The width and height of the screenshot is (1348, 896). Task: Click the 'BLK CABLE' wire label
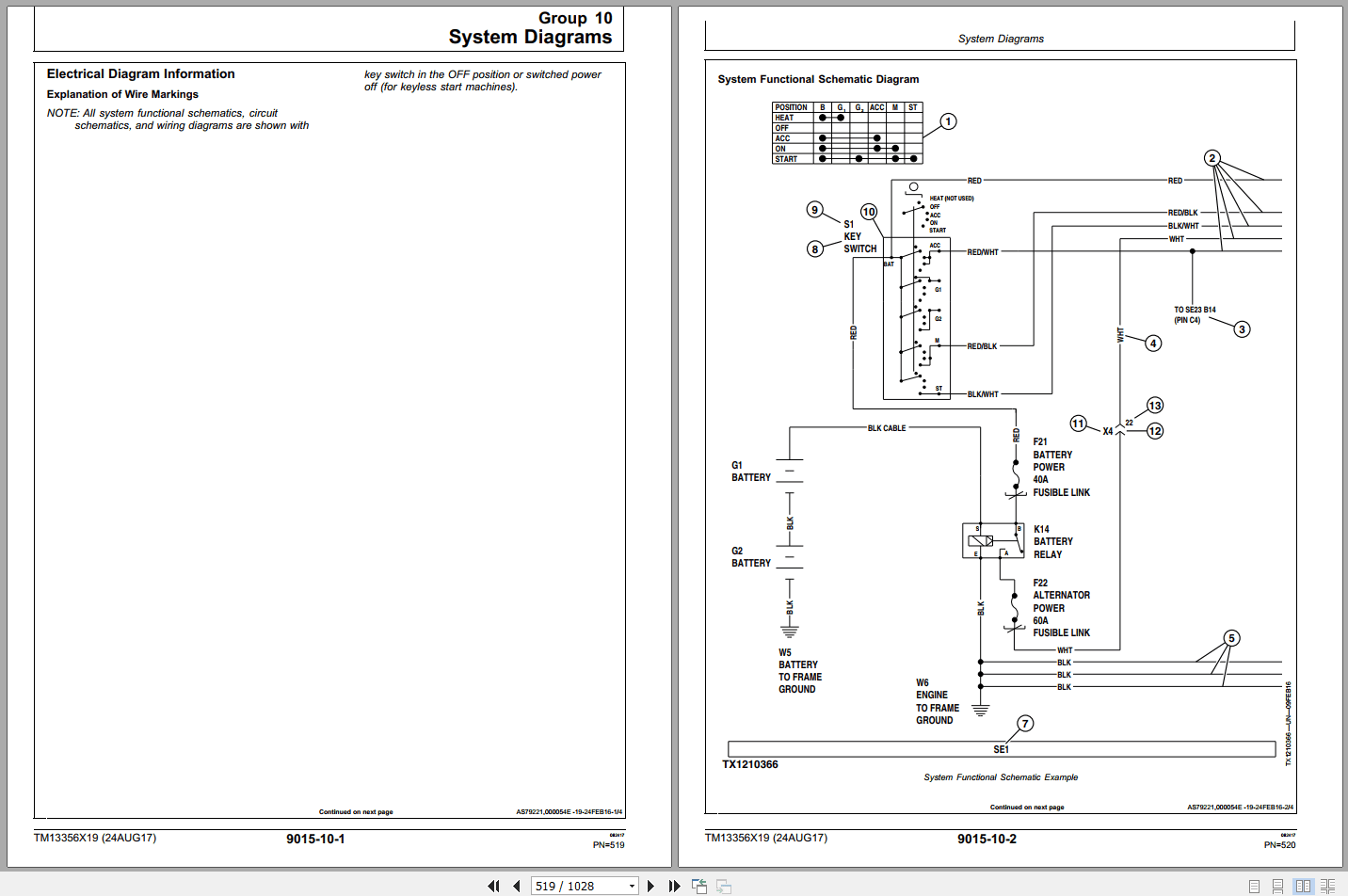pyautogui.click(x=887, y=428)
